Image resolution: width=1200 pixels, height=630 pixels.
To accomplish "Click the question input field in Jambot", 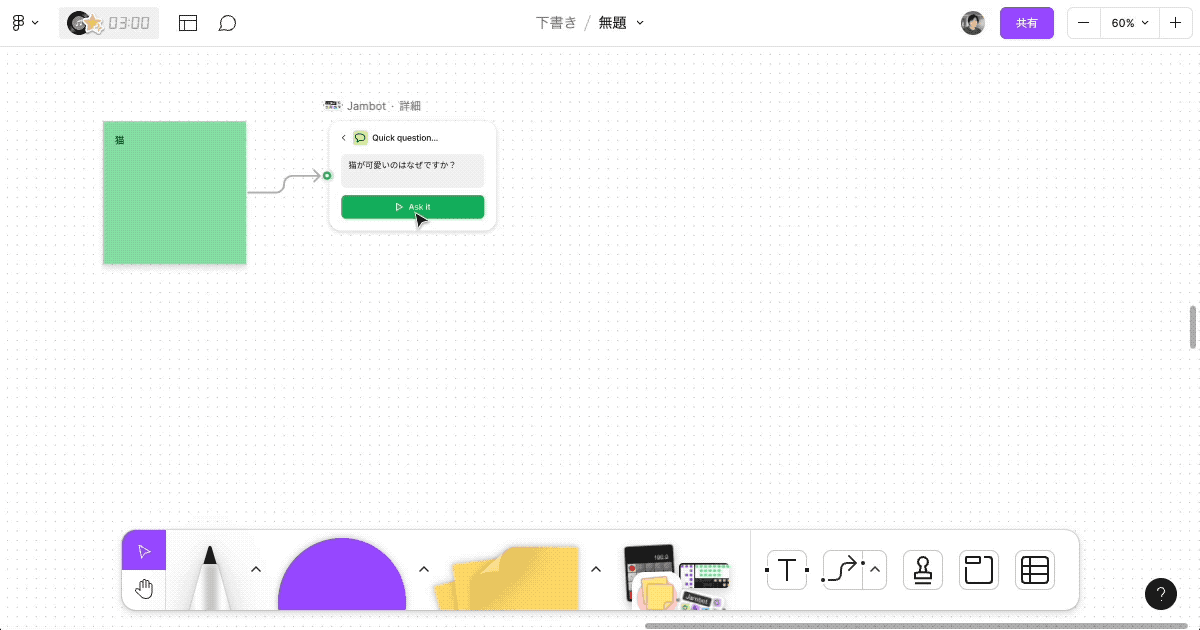I will tap(412, 170).
